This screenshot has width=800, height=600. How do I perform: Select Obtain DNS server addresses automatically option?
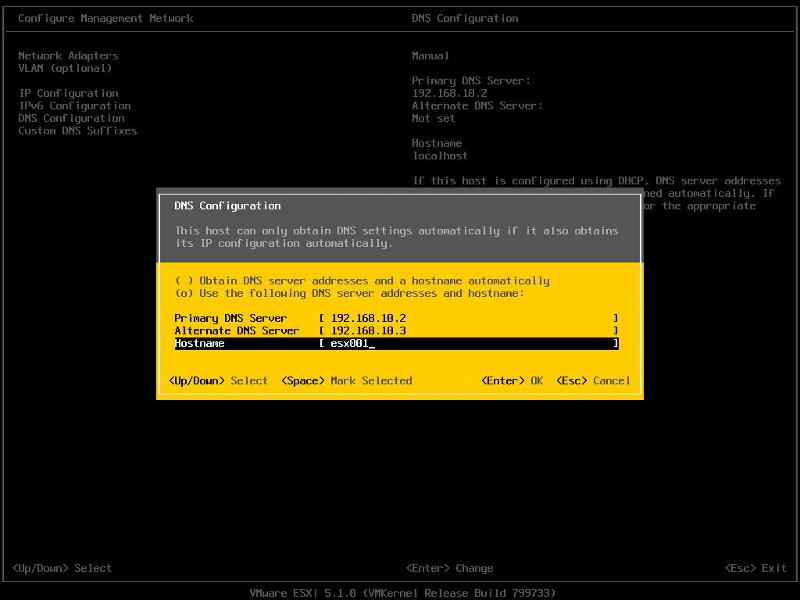click(x=362, y=281)
